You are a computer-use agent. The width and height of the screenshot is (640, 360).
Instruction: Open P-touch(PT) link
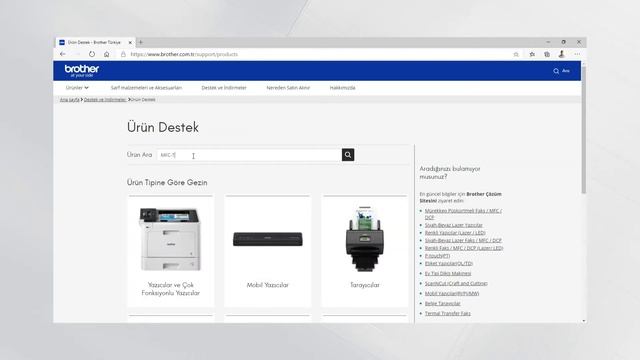[x=437, y=256]
